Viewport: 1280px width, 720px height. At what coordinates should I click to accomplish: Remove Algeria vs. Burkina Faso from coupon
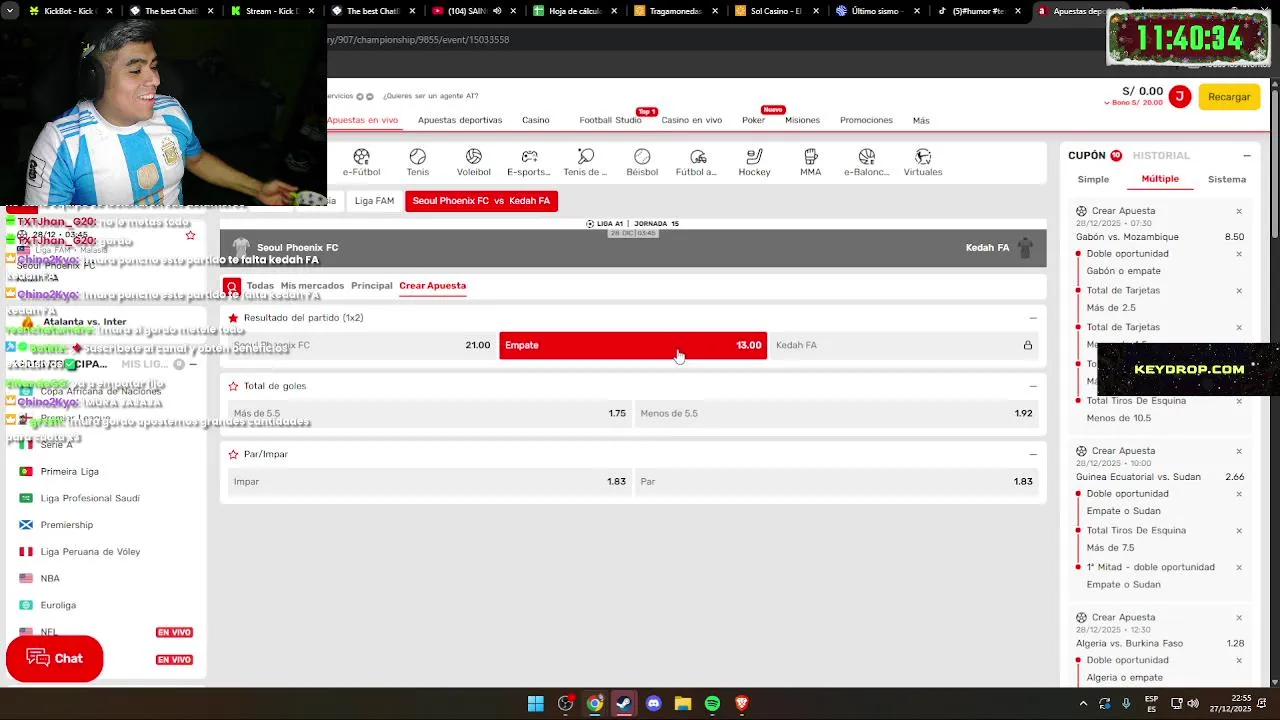click(x=1239, y=618)
